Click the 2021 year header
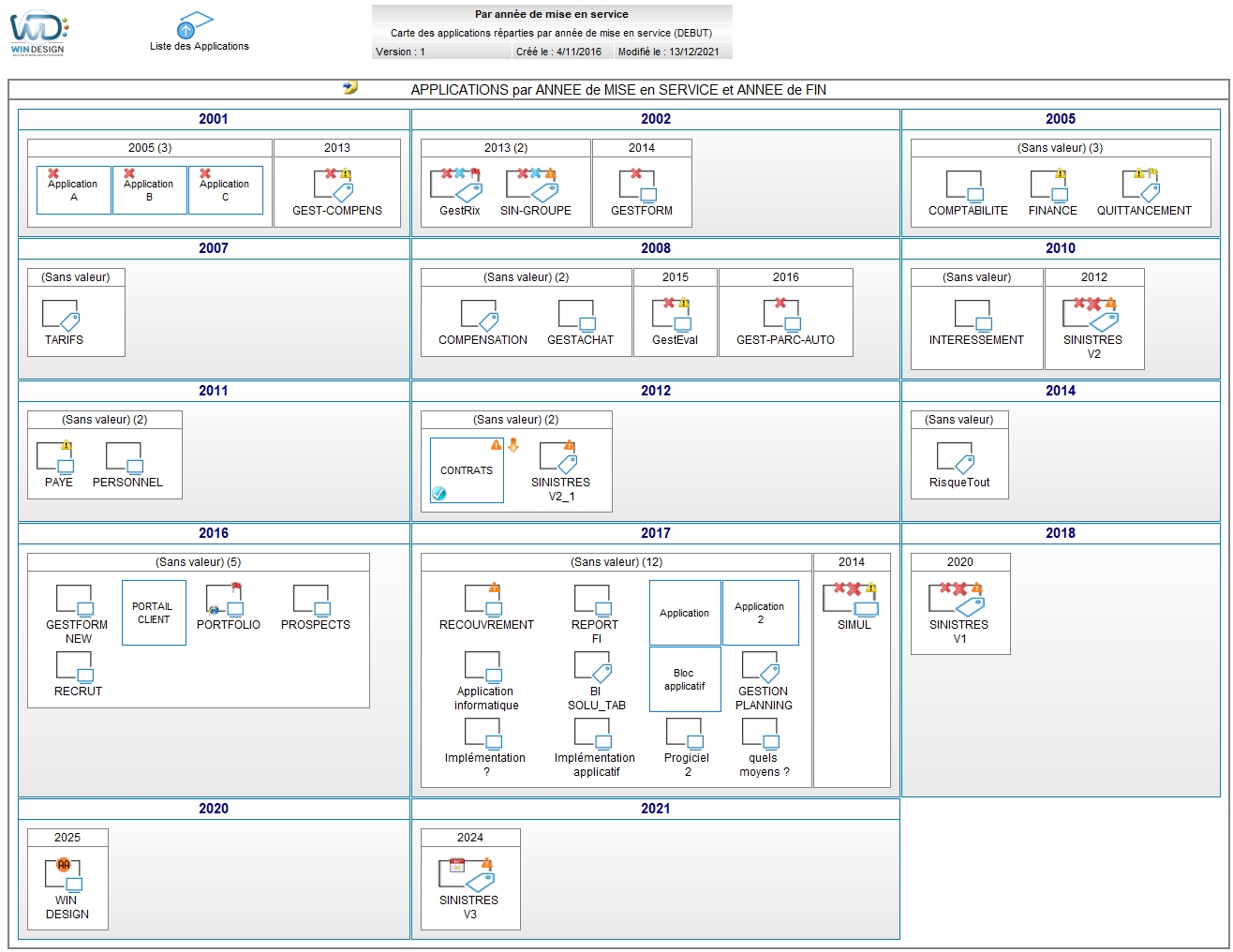 (656, 809)
